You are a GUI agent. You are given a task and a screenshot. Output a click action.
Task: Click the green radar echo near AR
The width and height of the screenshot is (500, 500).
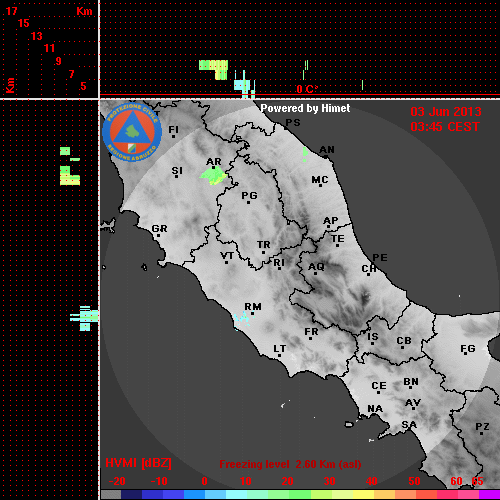(x=213, y=176)
